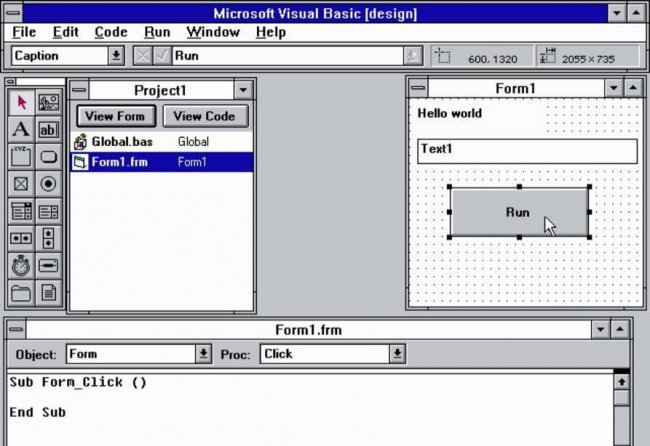The width and height of the screenshot is (650, 446).
Task: Click the Global.bas module icon
Action: coord(80,142)
